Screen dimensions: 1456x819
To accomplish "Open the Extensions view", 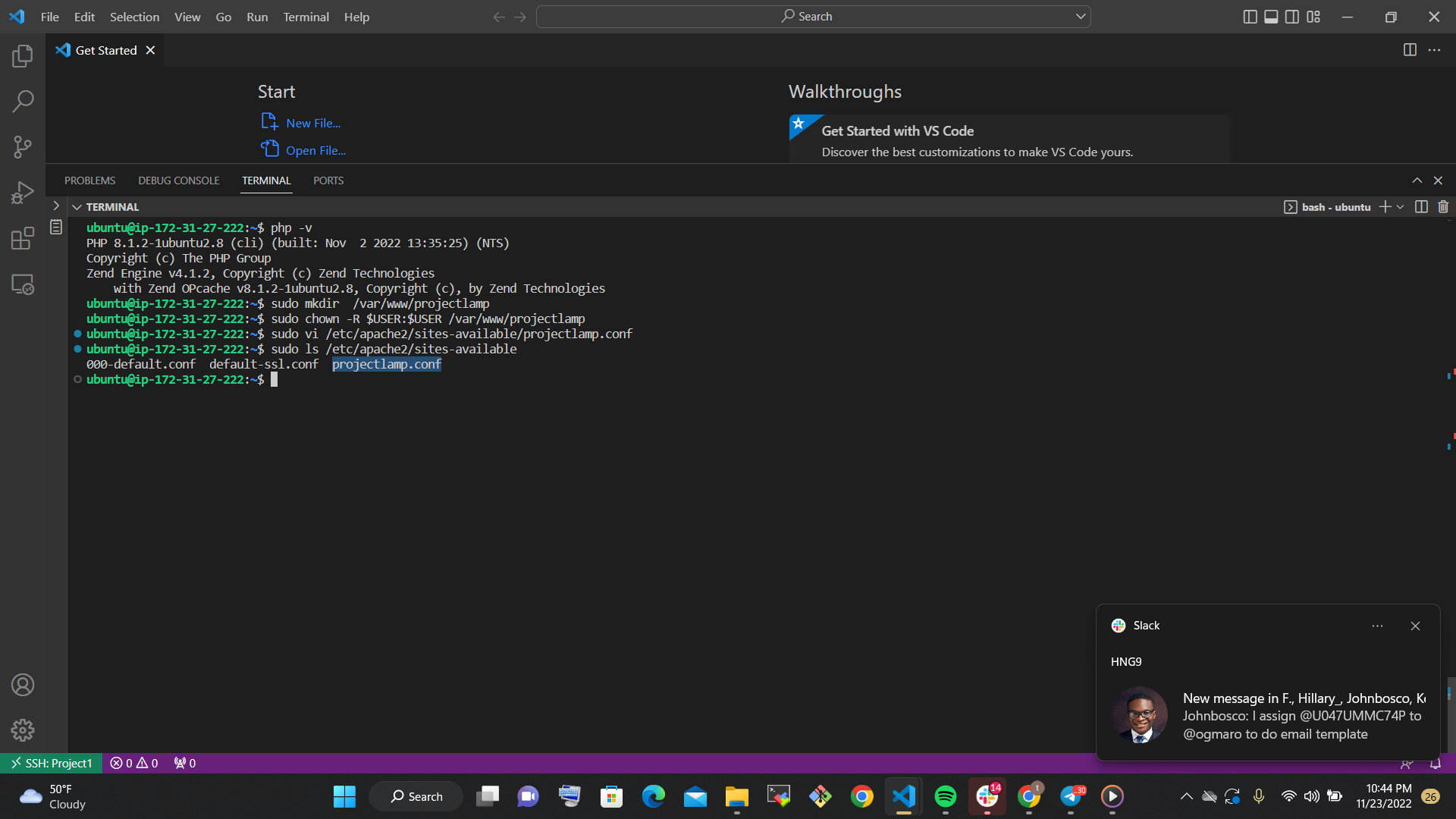I will tap(22, 237).
